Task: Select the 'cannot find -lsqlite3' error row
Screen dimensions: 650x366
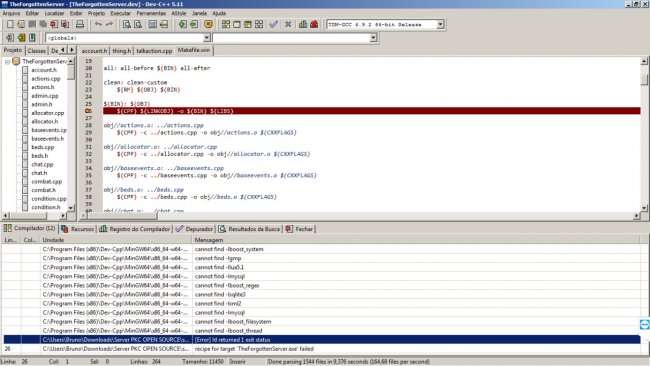Action: pos(321,294)
